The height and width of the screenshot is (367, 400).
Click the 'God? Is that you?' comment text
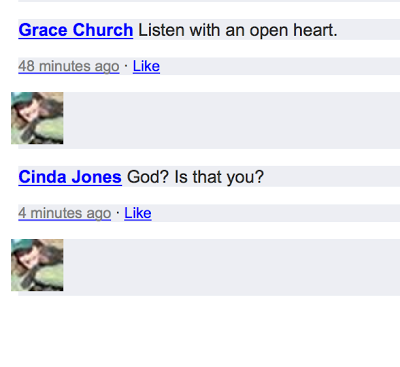(x=195, y=177)
